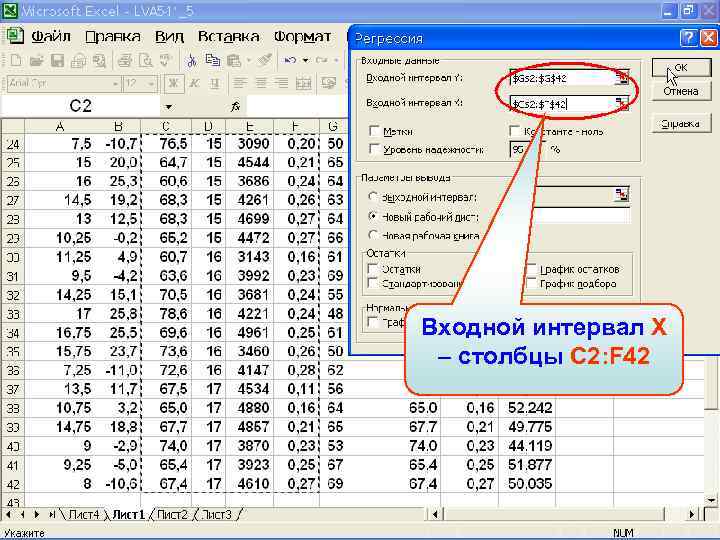Click the Paste clipboard icon

(x=234, y=61)
